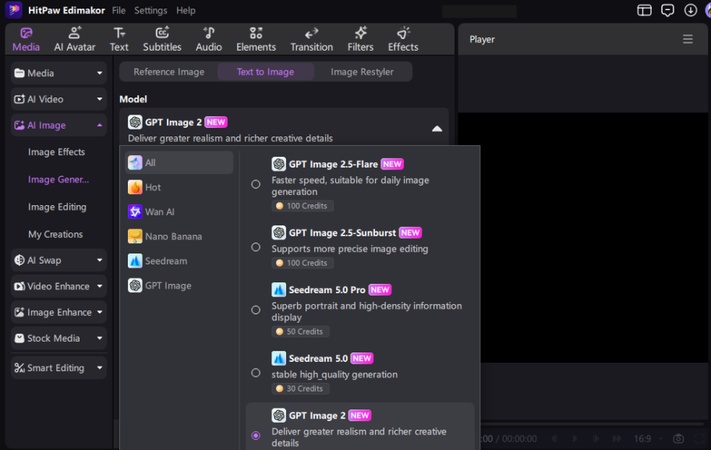Viewport: 711px width, 450px height.
Task: Click the 16:9 aspect ratio selector
Action: (x=646, y=439)
